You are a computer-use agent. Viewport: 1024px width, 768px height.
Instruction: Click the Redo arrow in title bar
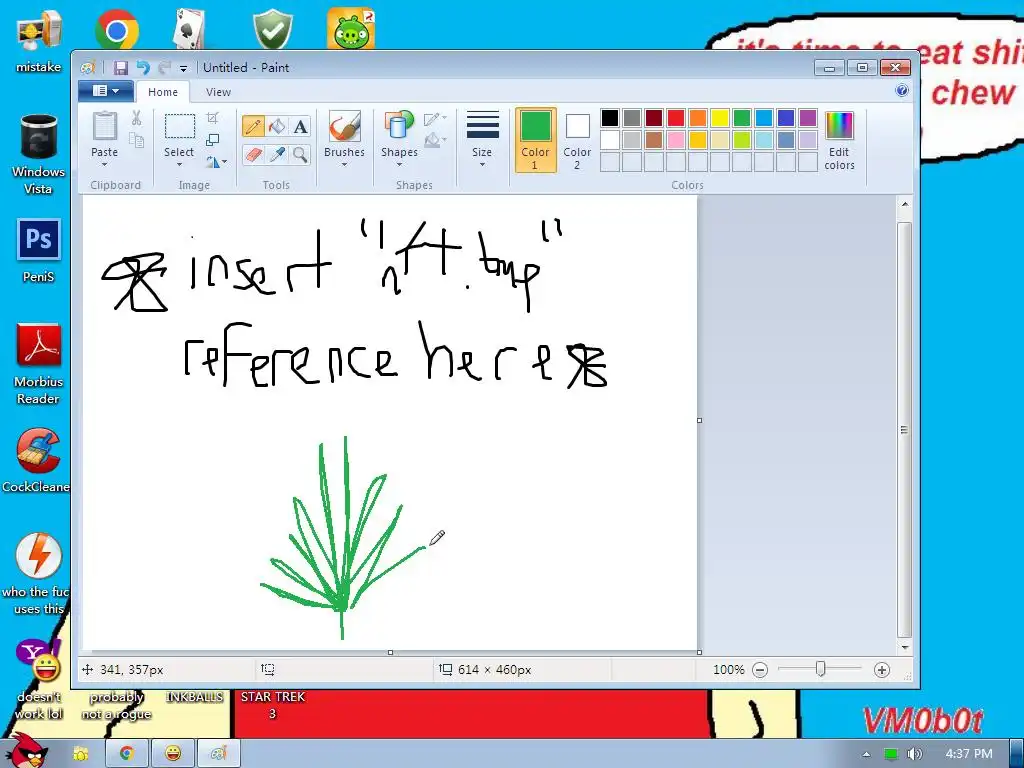164,67
